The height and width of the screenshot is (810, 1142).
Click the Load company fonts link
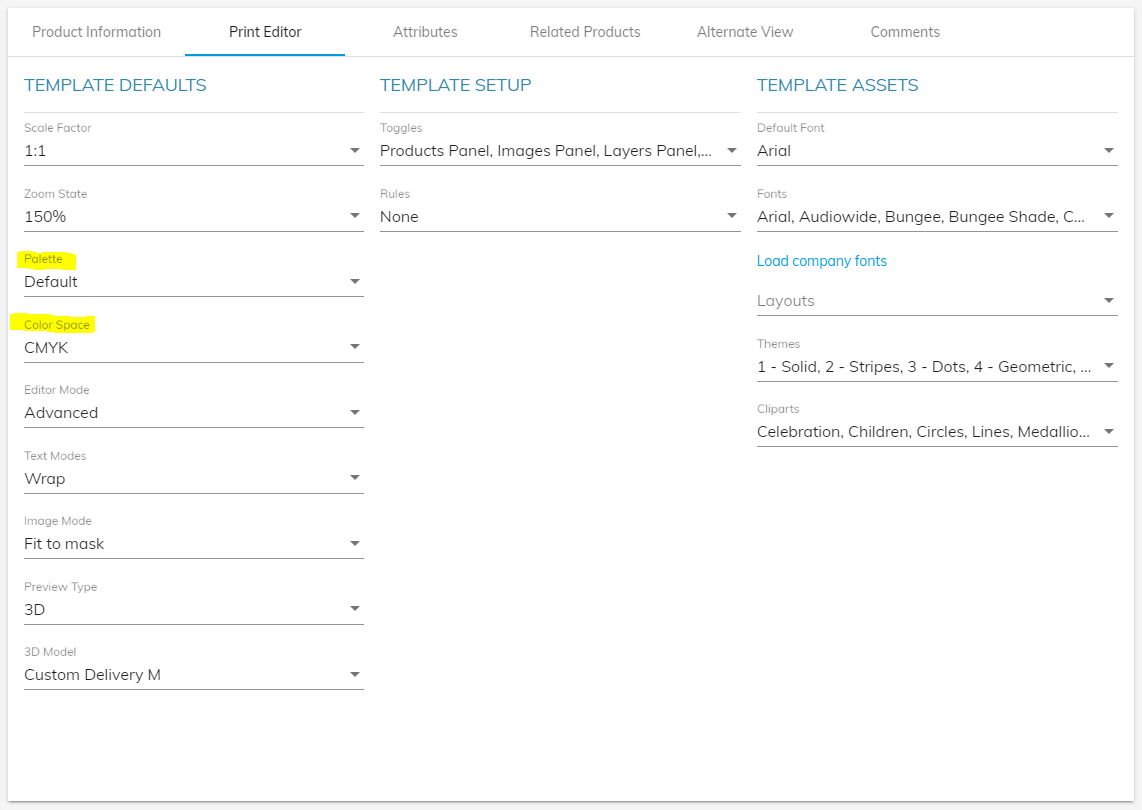(822, 261)
